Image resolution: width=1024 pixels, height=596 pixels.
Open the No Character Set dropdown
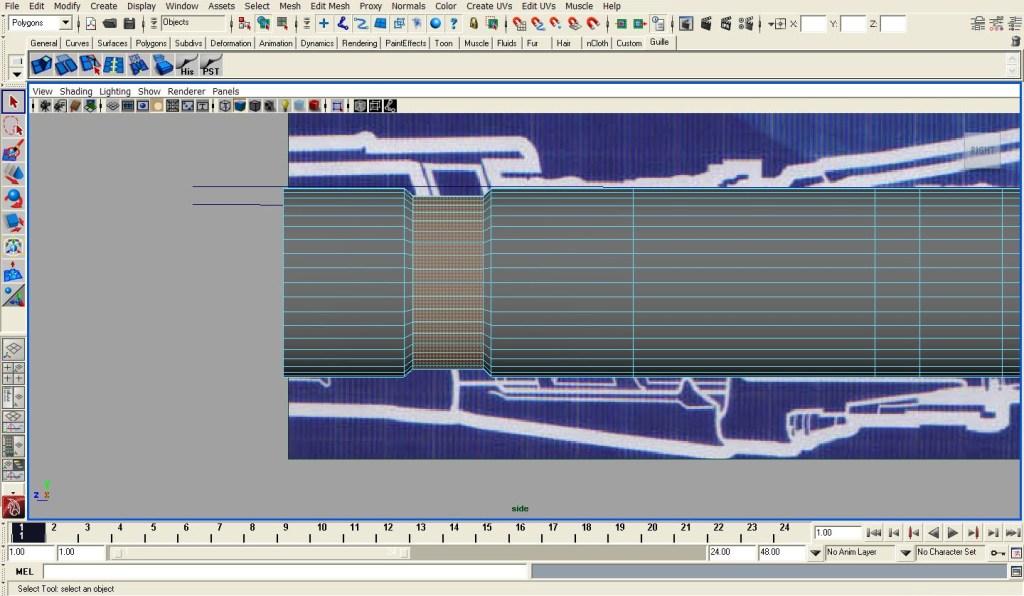point(905,553)
